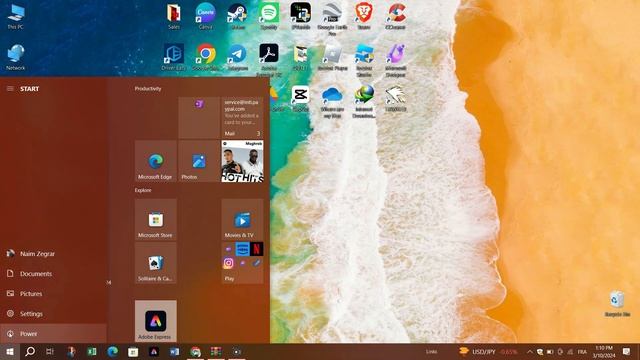640x360 pixels.
Task: Click the Telegram desktop shortcut
Action: coord(237,58)
